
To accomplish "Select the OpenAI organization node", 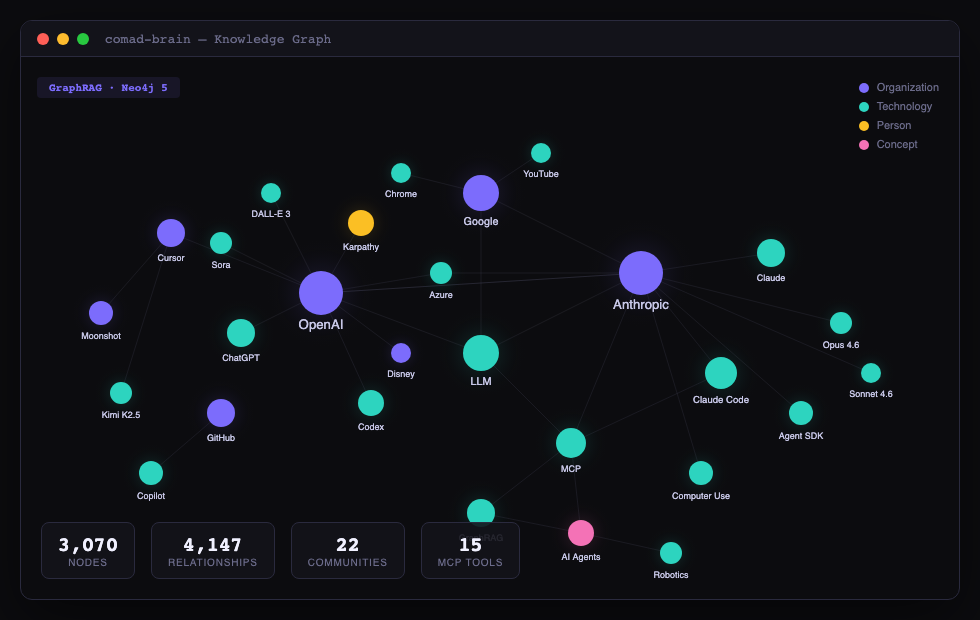I will [320, 293].
